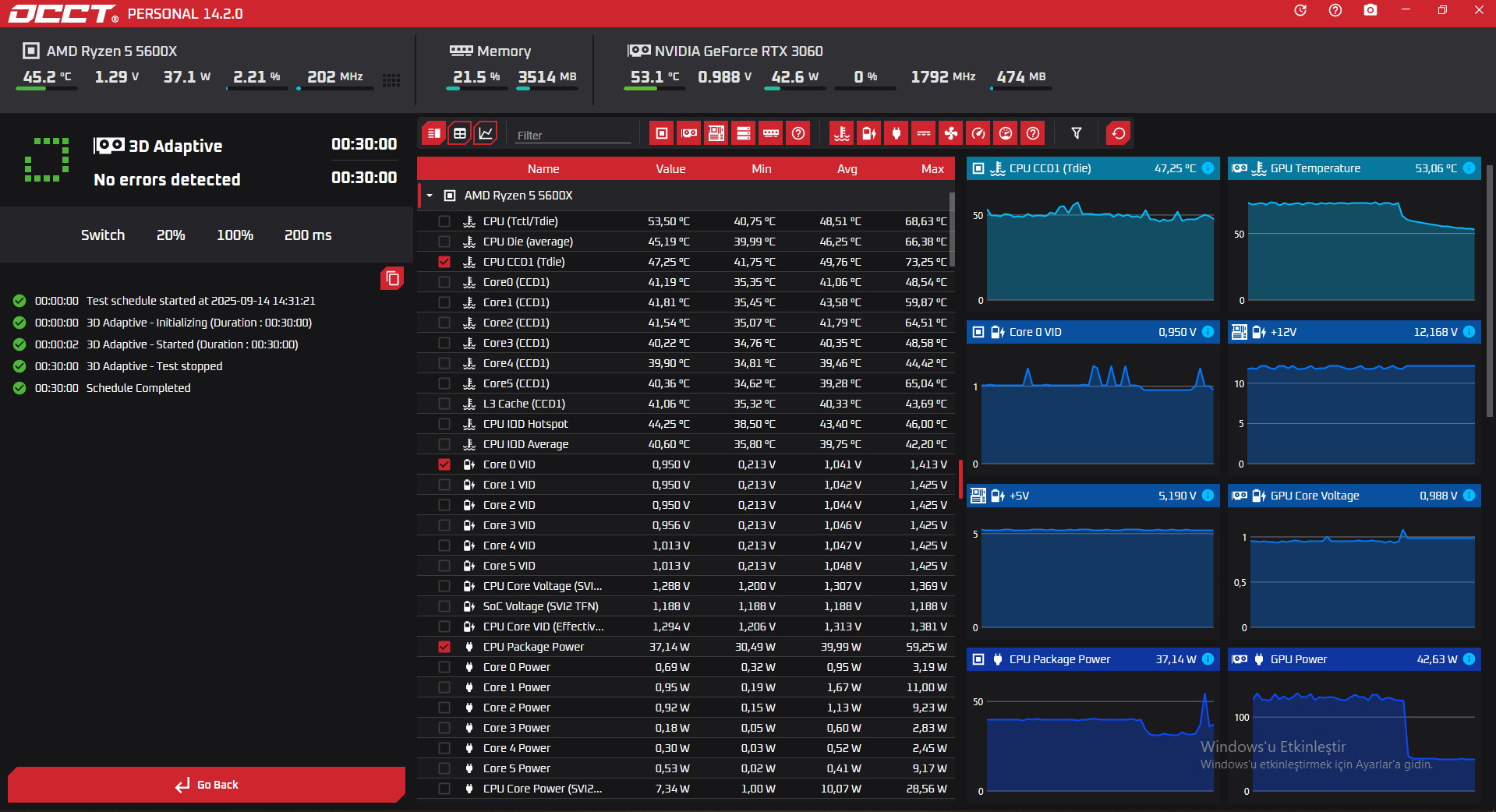
Task: Toggle motherboard sensors filter icon
Action: (716, 133)
